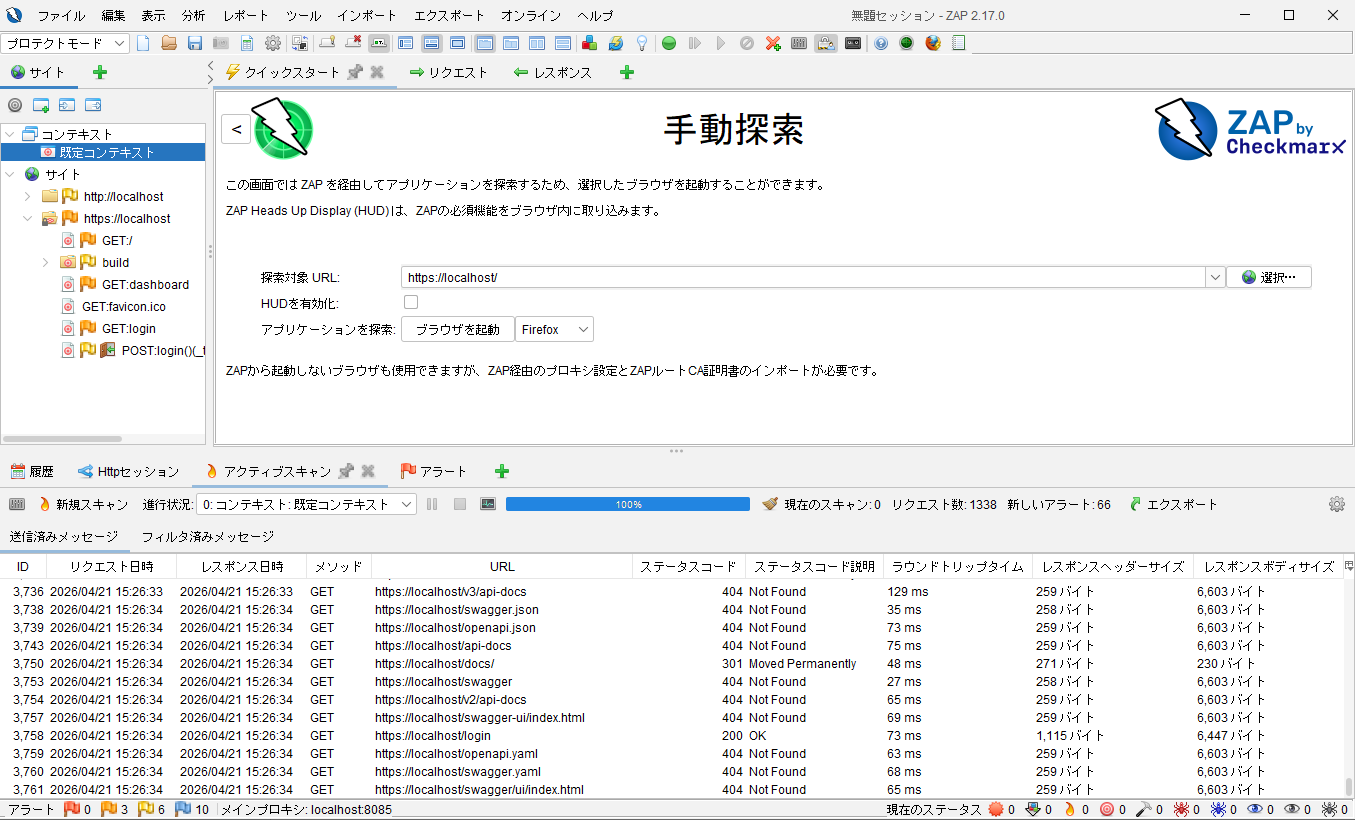1355x820 pixels.
Task: Click the green radar icon in toolbar
Action: tap(907, 43)
